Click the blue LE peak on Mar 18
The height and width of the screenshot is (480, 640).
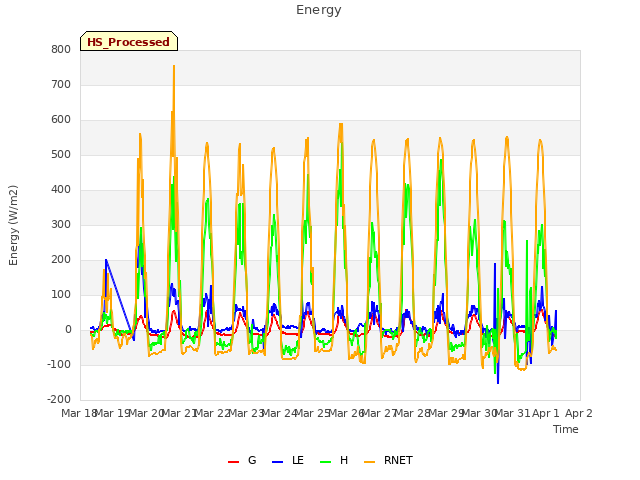click(106, 260)
